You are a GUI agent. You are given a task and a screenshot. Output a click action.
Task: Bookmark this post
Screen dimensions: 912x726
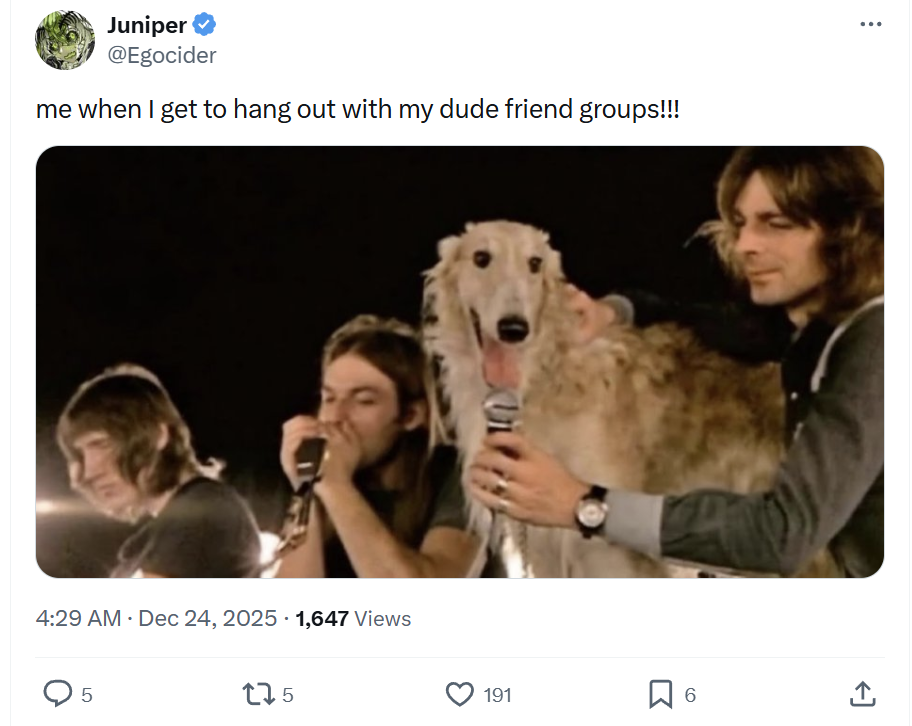(660, 694)
